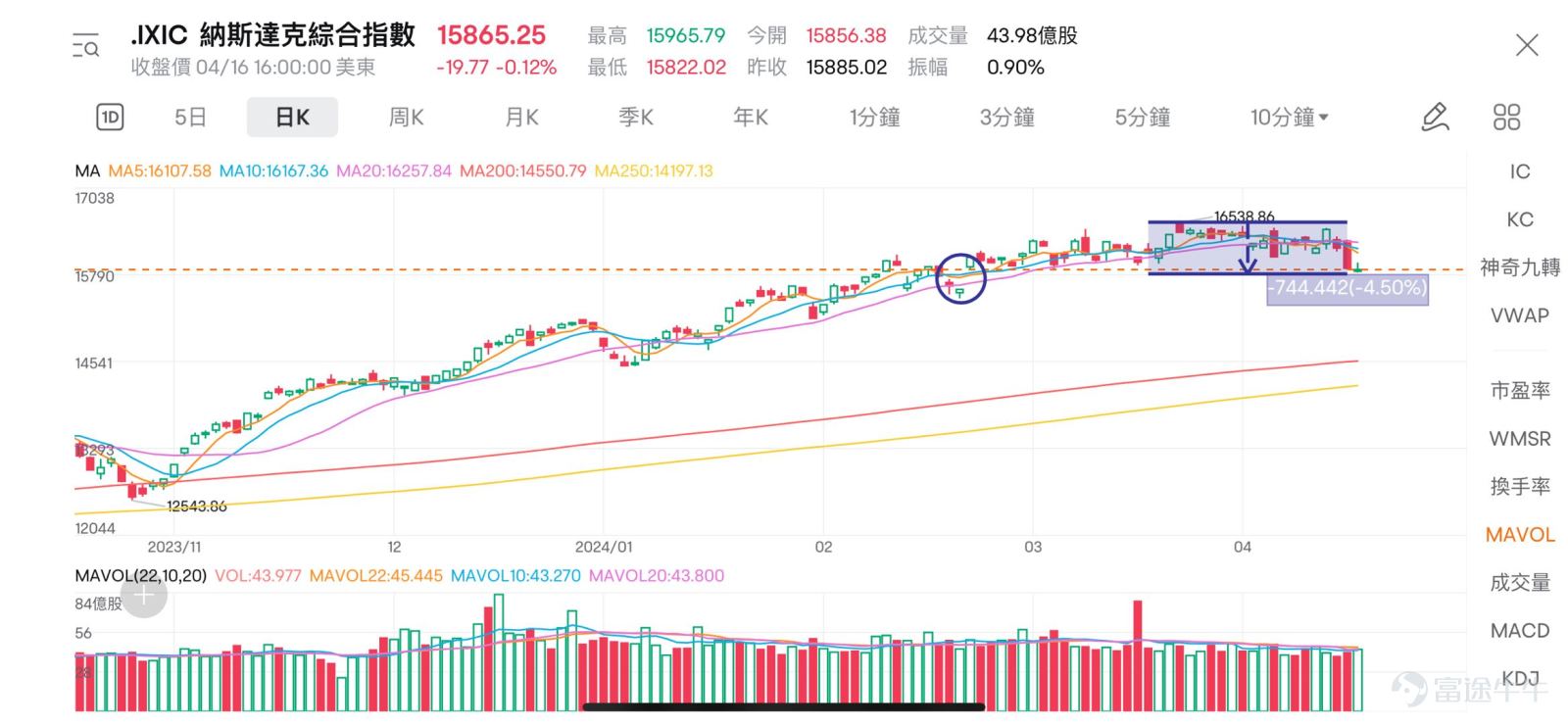Open the four-squares layout grid icon

pos(1506,118)
